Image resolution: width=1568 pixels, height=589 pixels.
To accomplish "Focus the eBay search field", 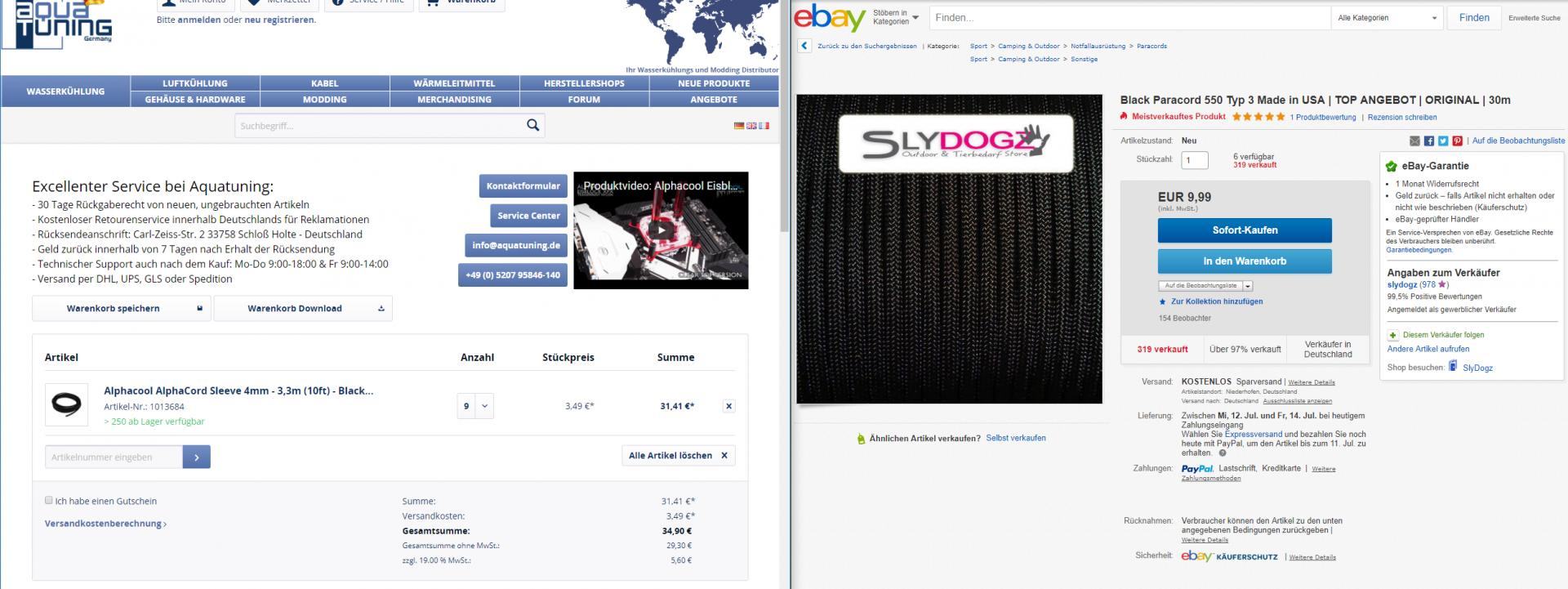I will (x=1129, y=18).
